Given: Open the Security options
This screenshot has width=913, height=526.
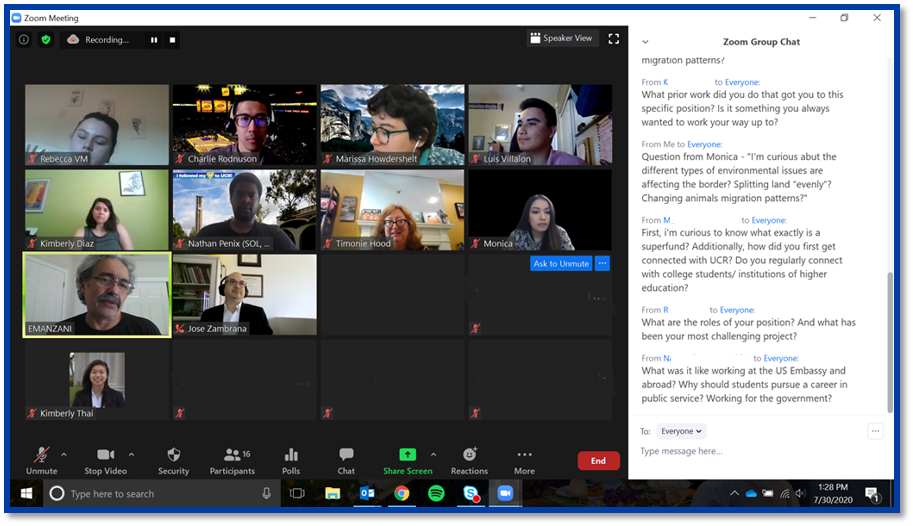Looking at the screenshot, I should click(173, 460).
